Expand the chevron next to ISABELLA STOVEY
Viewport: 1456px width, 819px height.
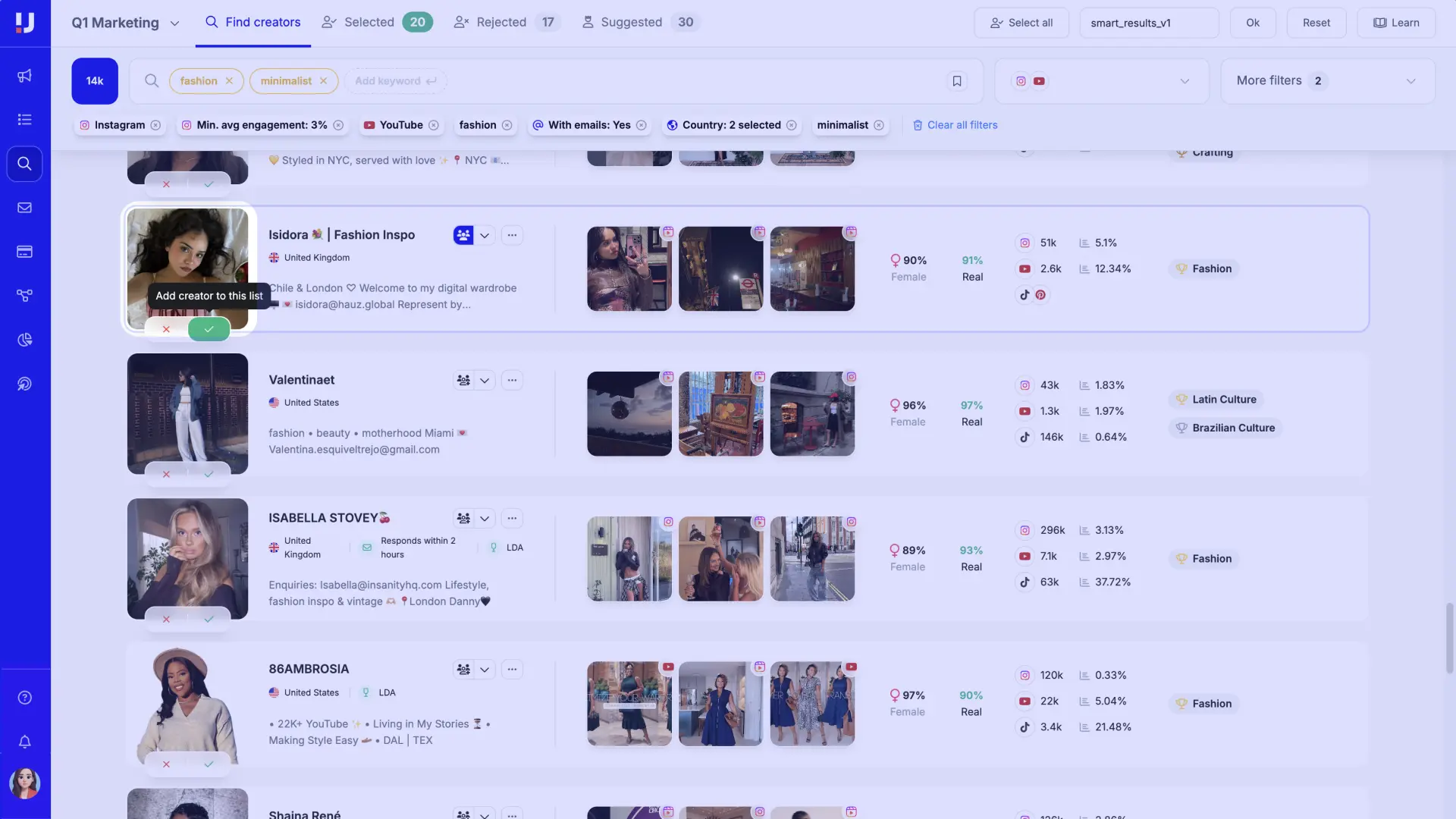pyautogui.click(x=485, y=519)
